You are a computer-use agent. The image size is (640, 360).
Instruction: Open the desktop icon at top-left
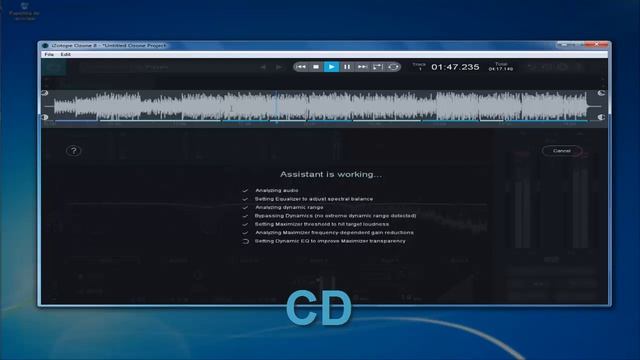click(24, 11)
